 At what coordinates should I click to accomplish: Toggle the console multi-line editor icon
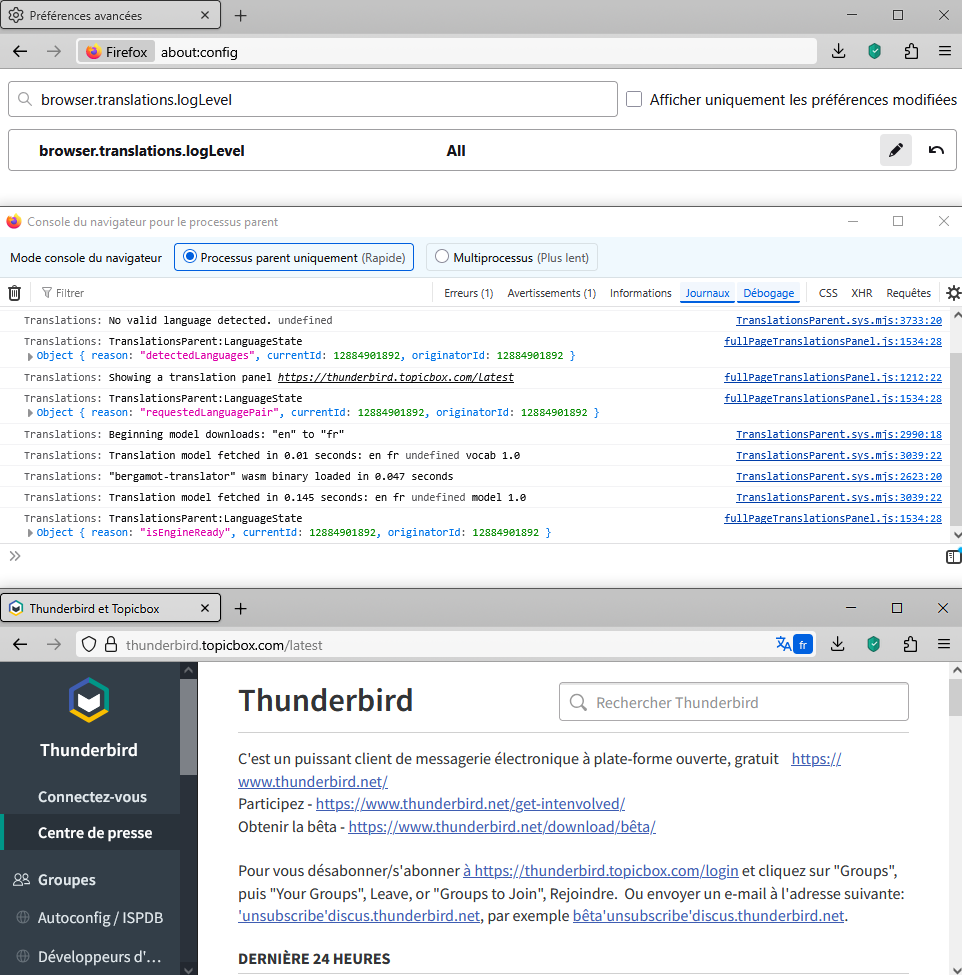pos(953,557)
